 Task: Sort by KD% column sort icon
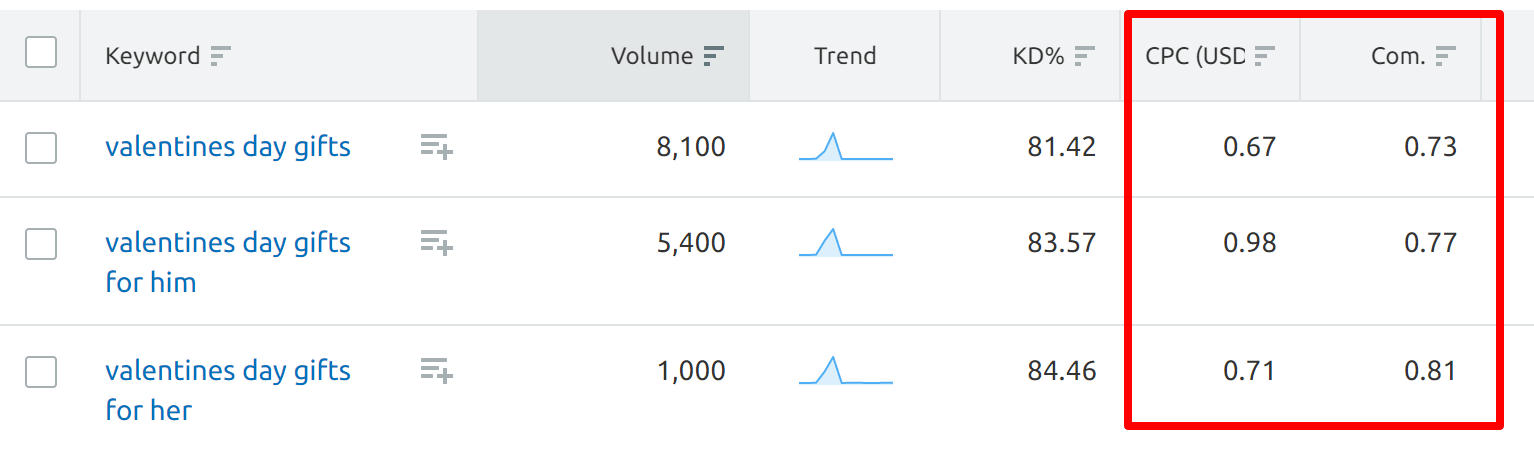pyautogui.click(x=1085, y=56)
